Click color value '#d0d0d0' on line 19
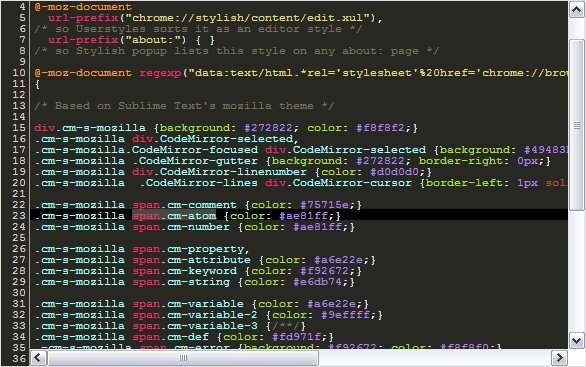The image size is (586, 367). pyautogui.click(x=395, y=172)
